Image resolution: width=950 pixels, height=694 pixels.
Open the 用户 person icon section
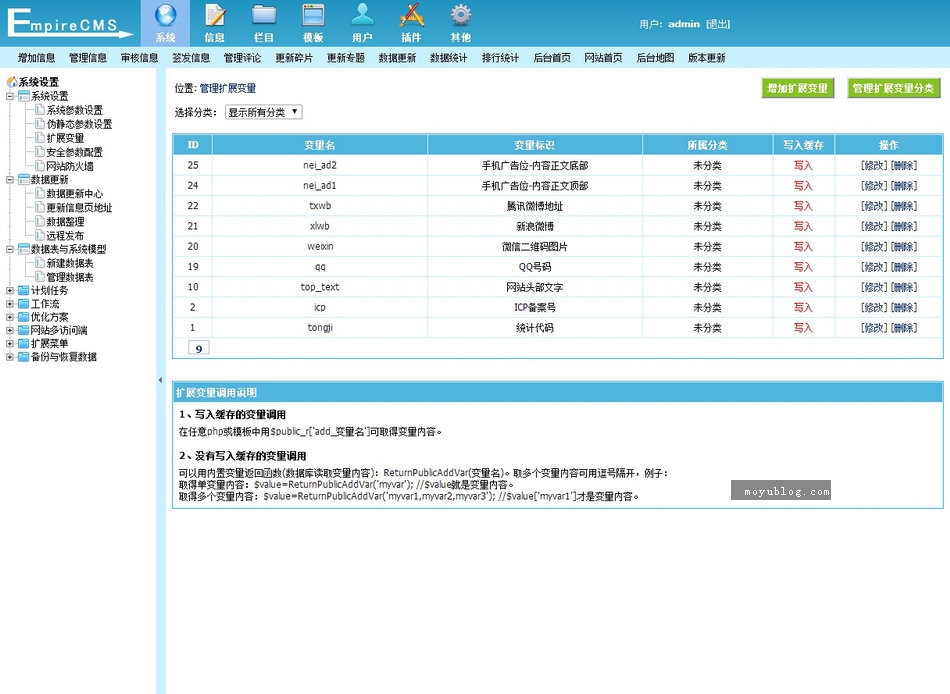coord(362,23)
